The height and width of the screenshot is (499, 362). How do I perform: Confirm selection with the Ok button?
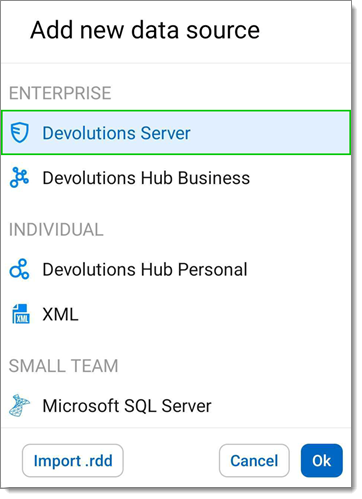[x=321, y=461]
